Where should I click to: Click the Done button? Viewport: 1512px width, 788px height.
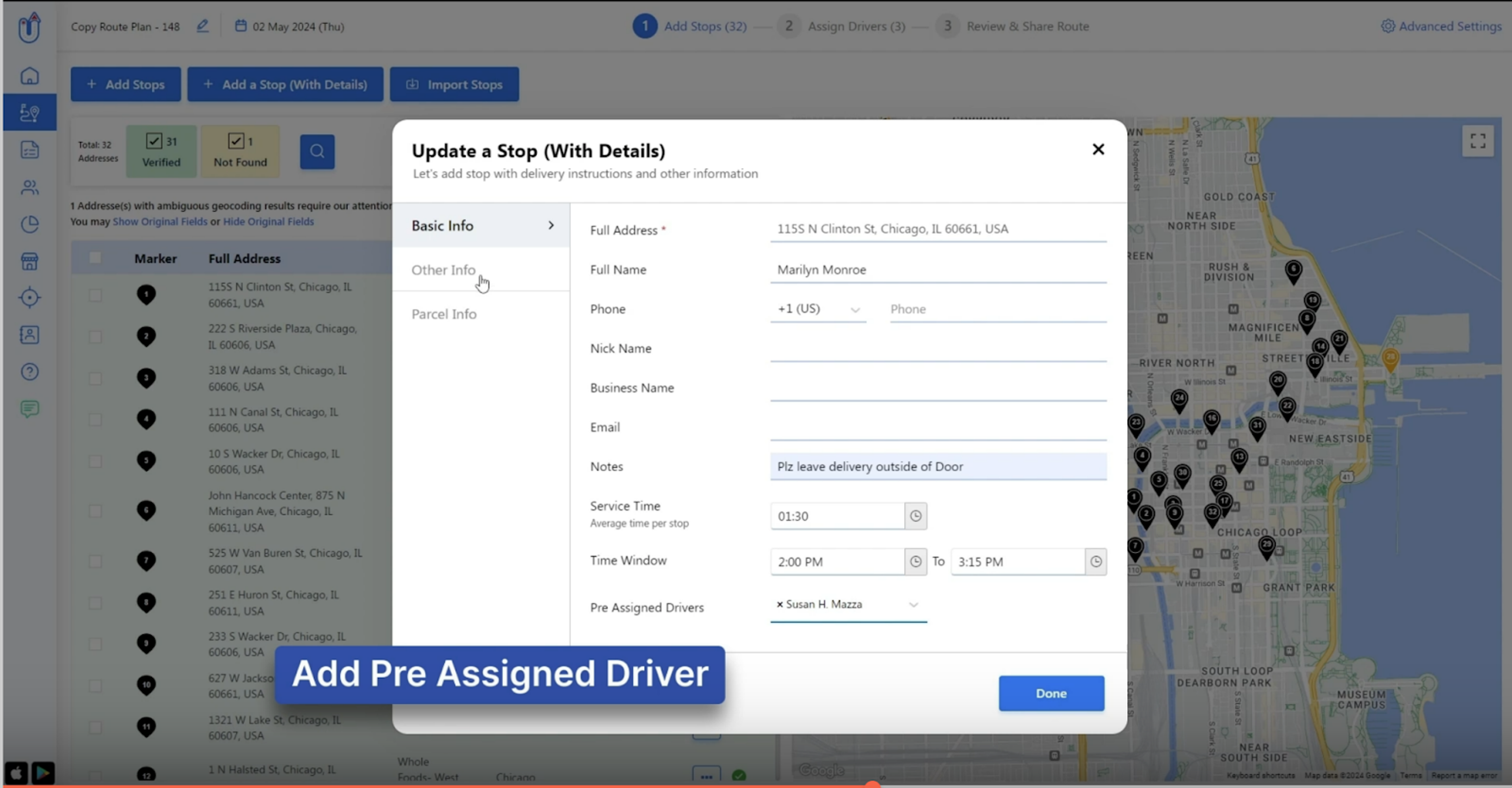pos(1051,693)
